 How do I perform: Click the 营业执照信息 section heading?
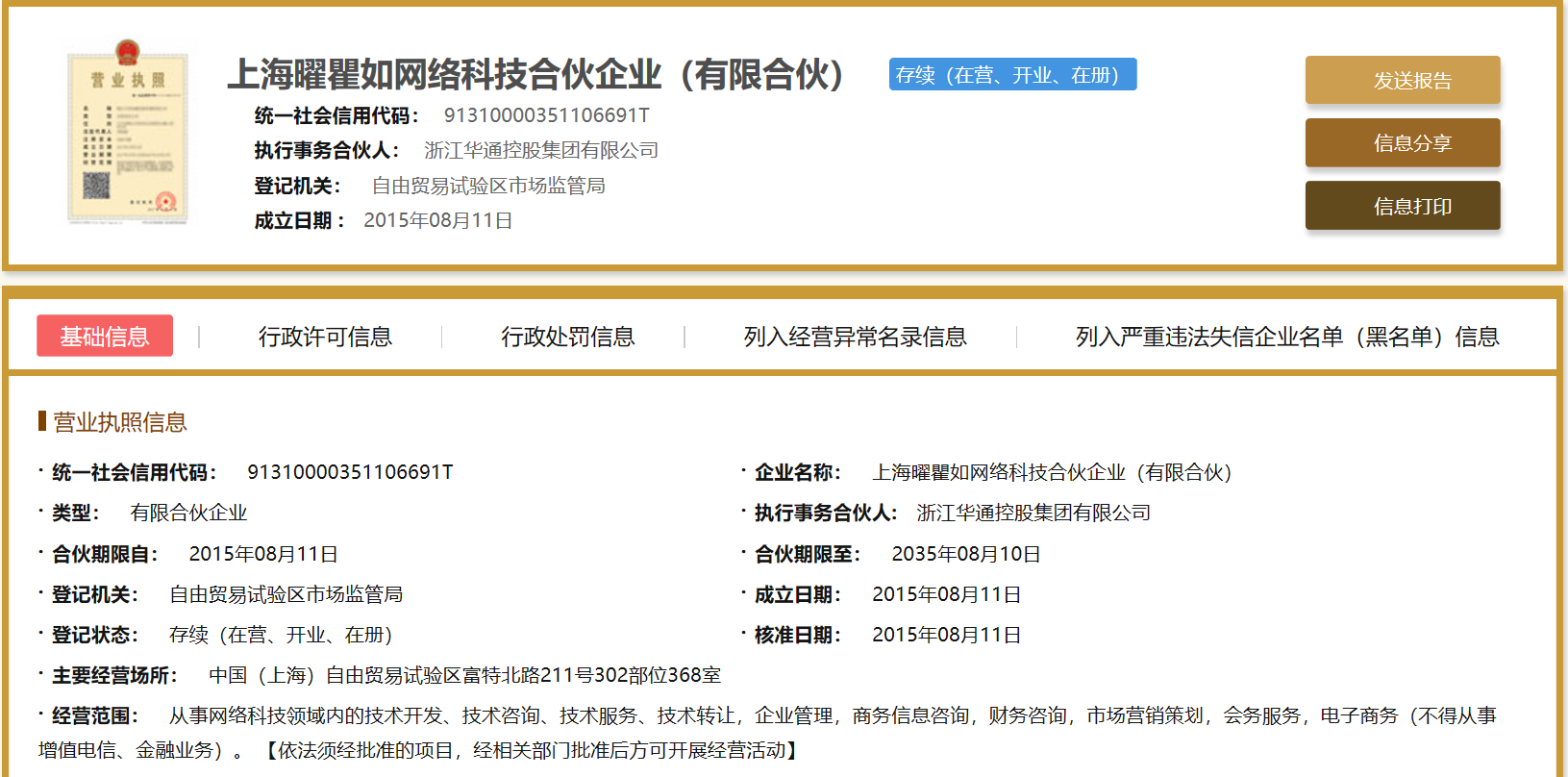coord(119,422)
